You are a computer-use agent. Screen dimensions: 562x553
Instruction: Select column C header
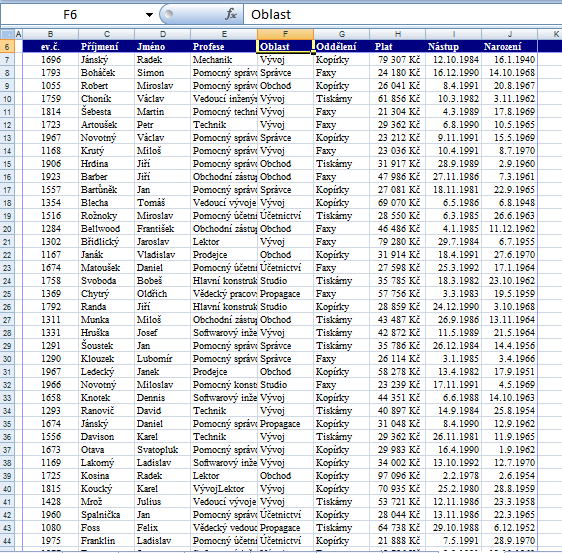pyautogui.click(x=106, y=34)
